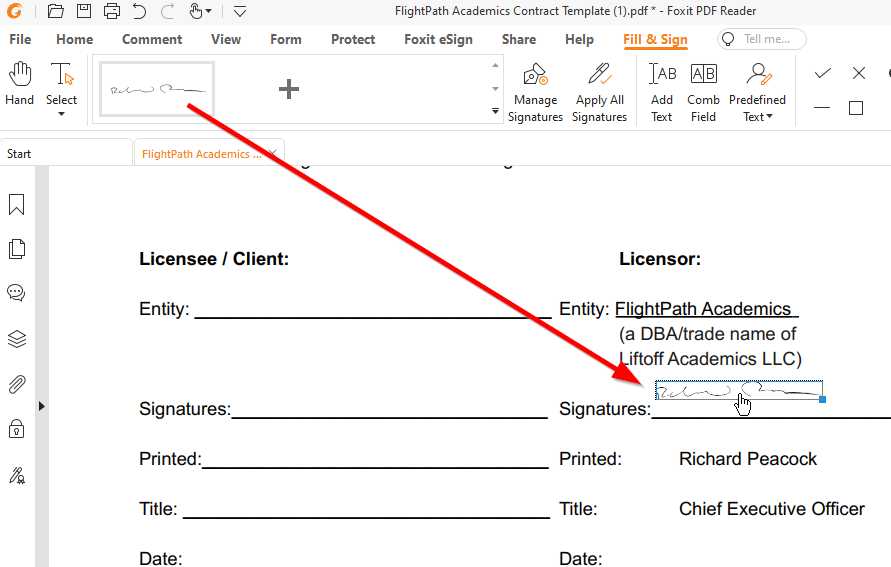The height and width of the screenshot is (567, 891).
Task: Expand the left navigation pane arrow
Action: 41,406
